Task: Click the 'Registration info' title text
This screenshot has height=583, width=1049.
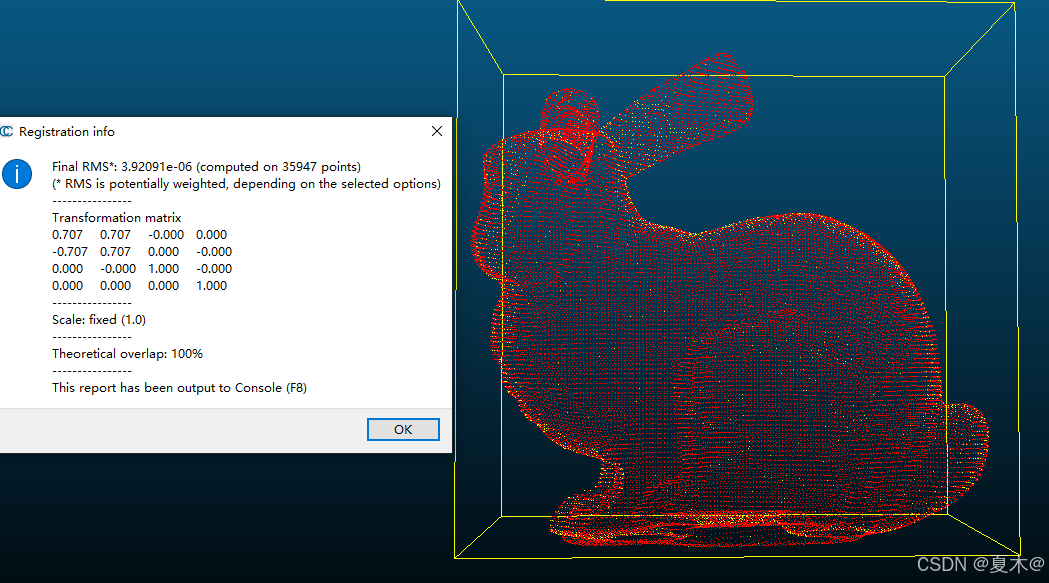Action: click(67, 132)
